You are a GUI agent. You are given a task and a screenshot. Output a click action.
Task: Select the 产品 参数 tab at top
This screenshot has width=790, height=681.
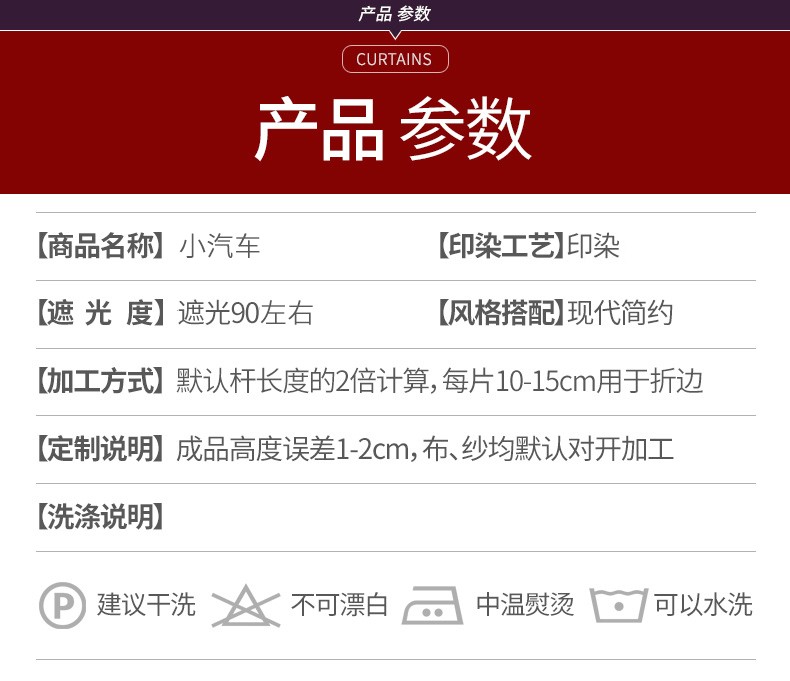point(394,14)
